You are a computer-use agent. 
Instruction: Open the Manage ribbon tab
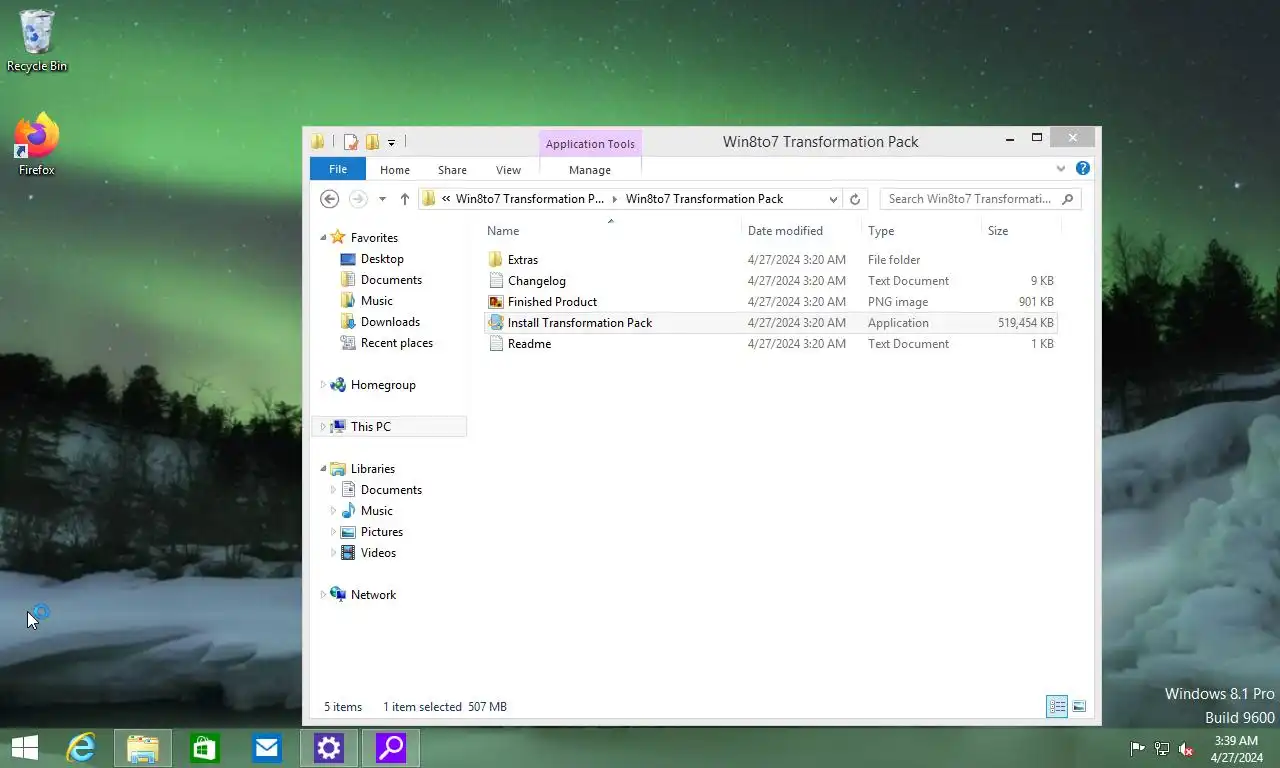pyautogui.click(x=590, y=170)
